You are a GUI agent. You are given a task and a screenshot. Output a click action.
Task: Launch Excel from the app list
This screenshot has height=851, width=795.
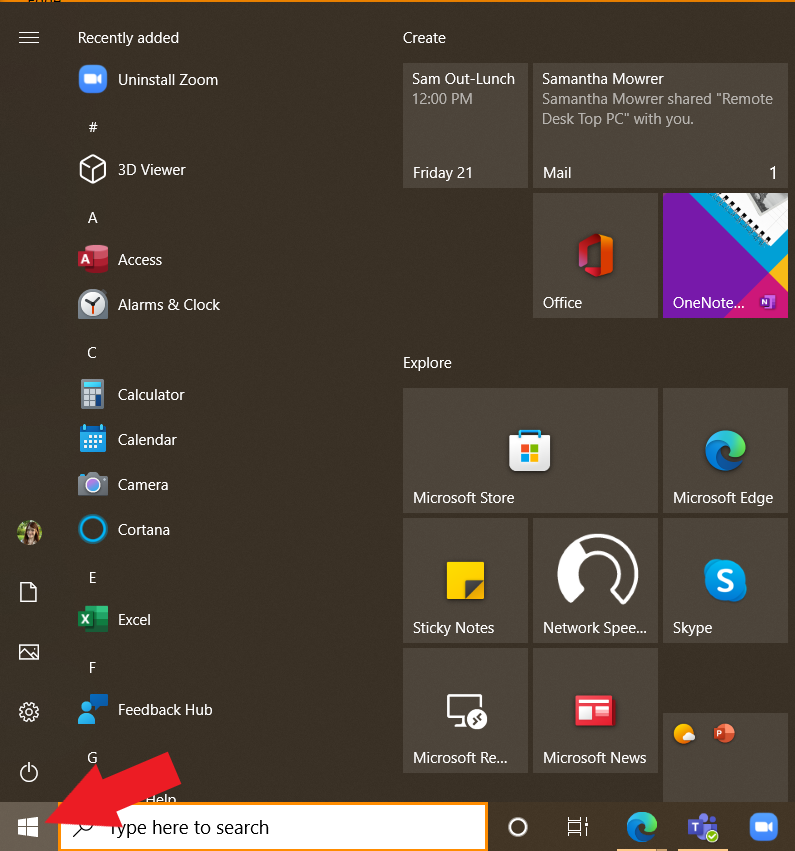point(115,620)
